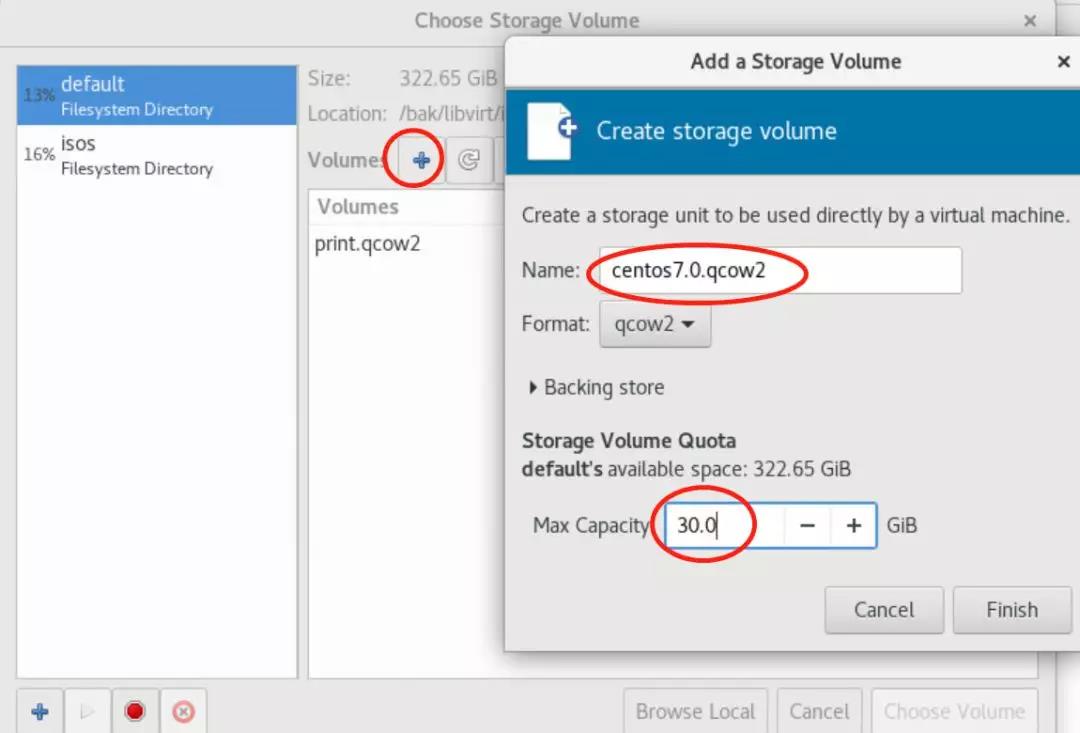Open the Format qcow2 dropdown

coord(655,325)
